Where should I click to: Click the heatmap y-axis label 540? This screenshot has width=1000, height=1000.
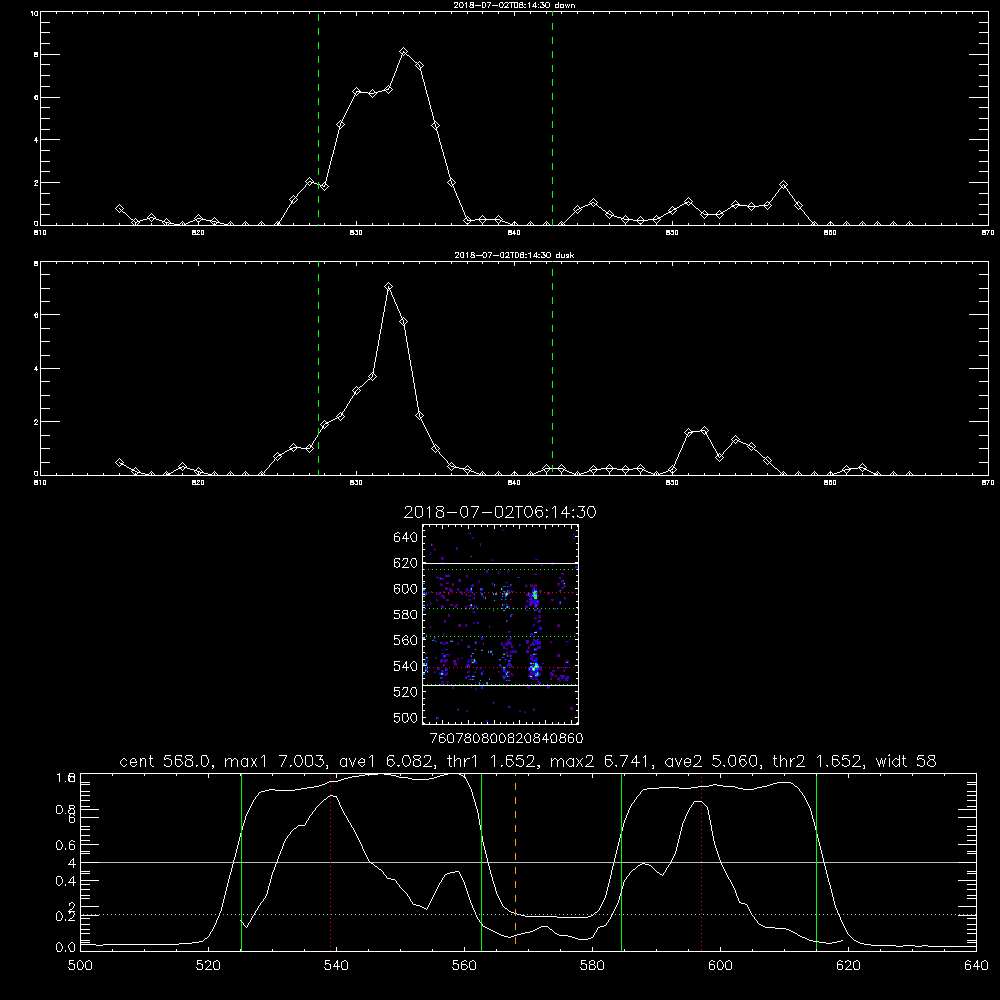[406, 666]
